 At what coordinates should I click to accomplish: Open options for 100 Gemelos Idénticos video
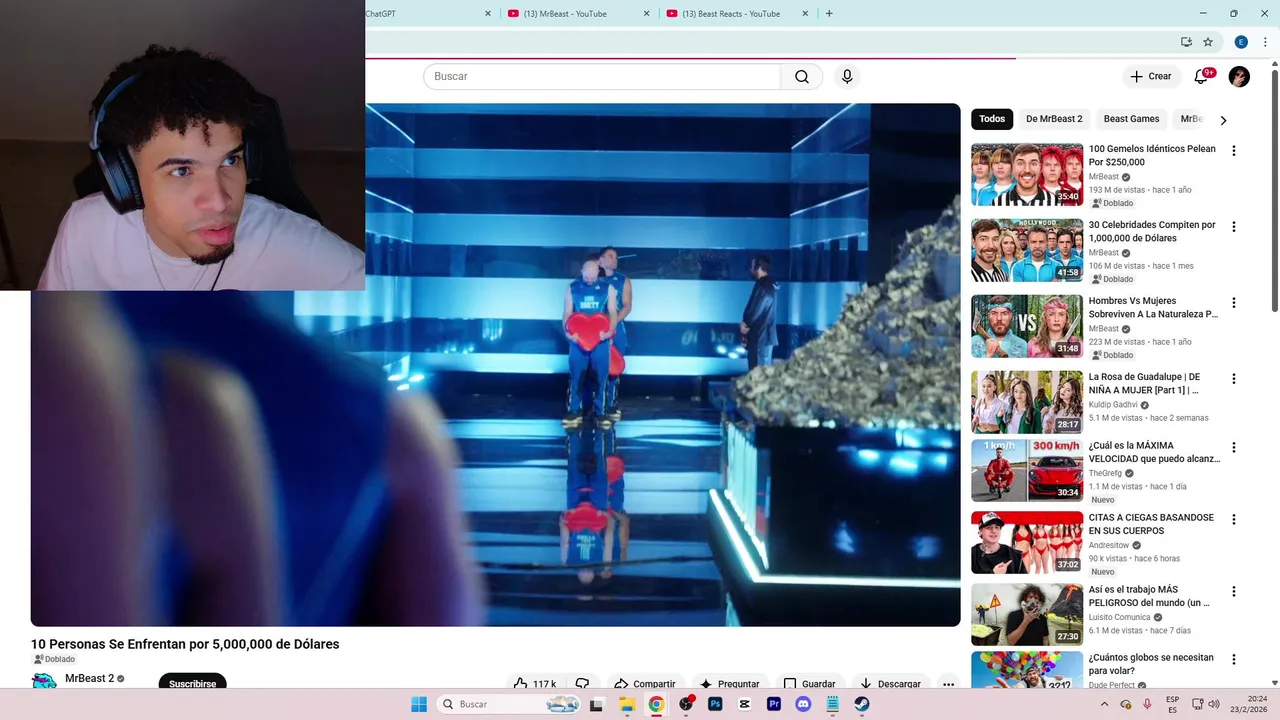[1233, 151]
